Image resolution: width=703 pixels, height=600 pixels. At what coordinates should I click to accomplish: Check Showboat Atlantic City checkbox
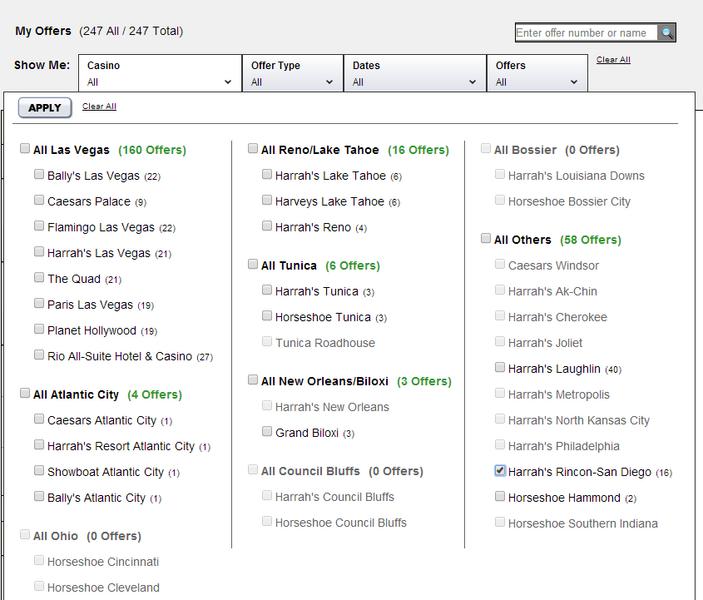pyautogui.click(x=39, y=470)
